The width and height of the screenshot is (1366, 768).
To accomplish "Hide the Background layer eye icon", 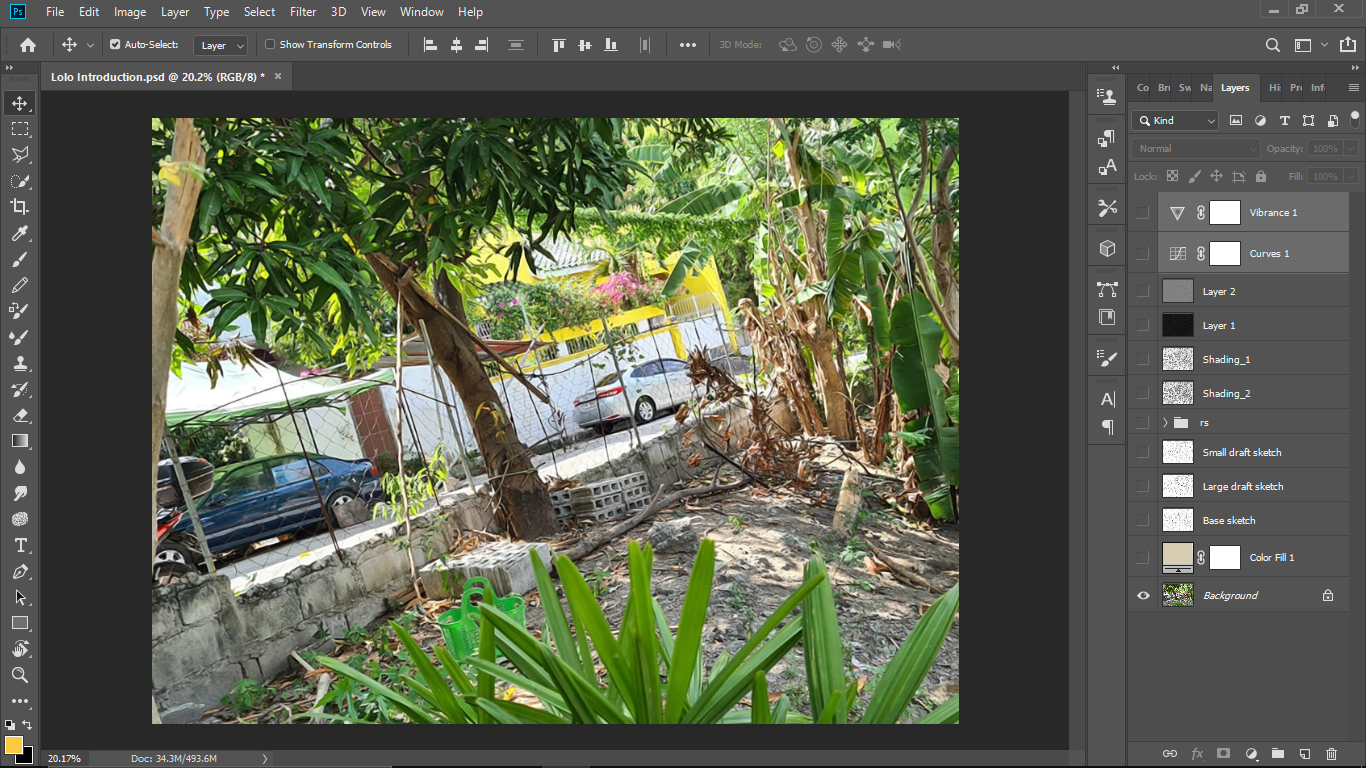I will tap(1143, 595).
